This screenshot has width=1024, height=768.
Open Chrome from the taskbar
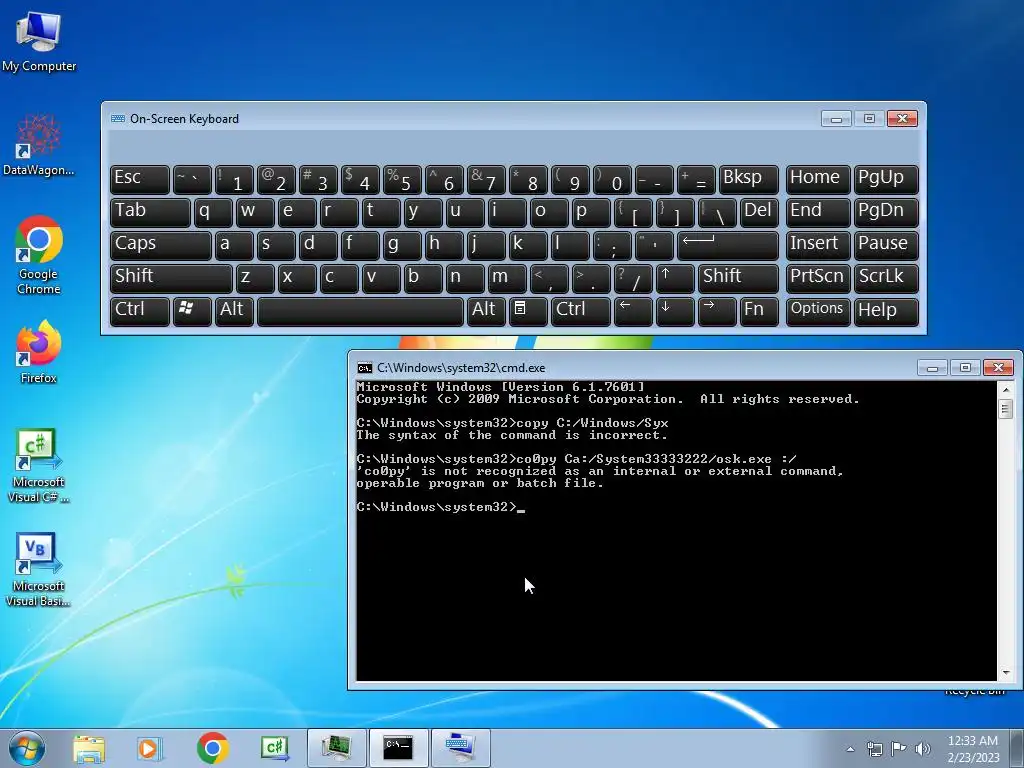[x=212, y=748]
